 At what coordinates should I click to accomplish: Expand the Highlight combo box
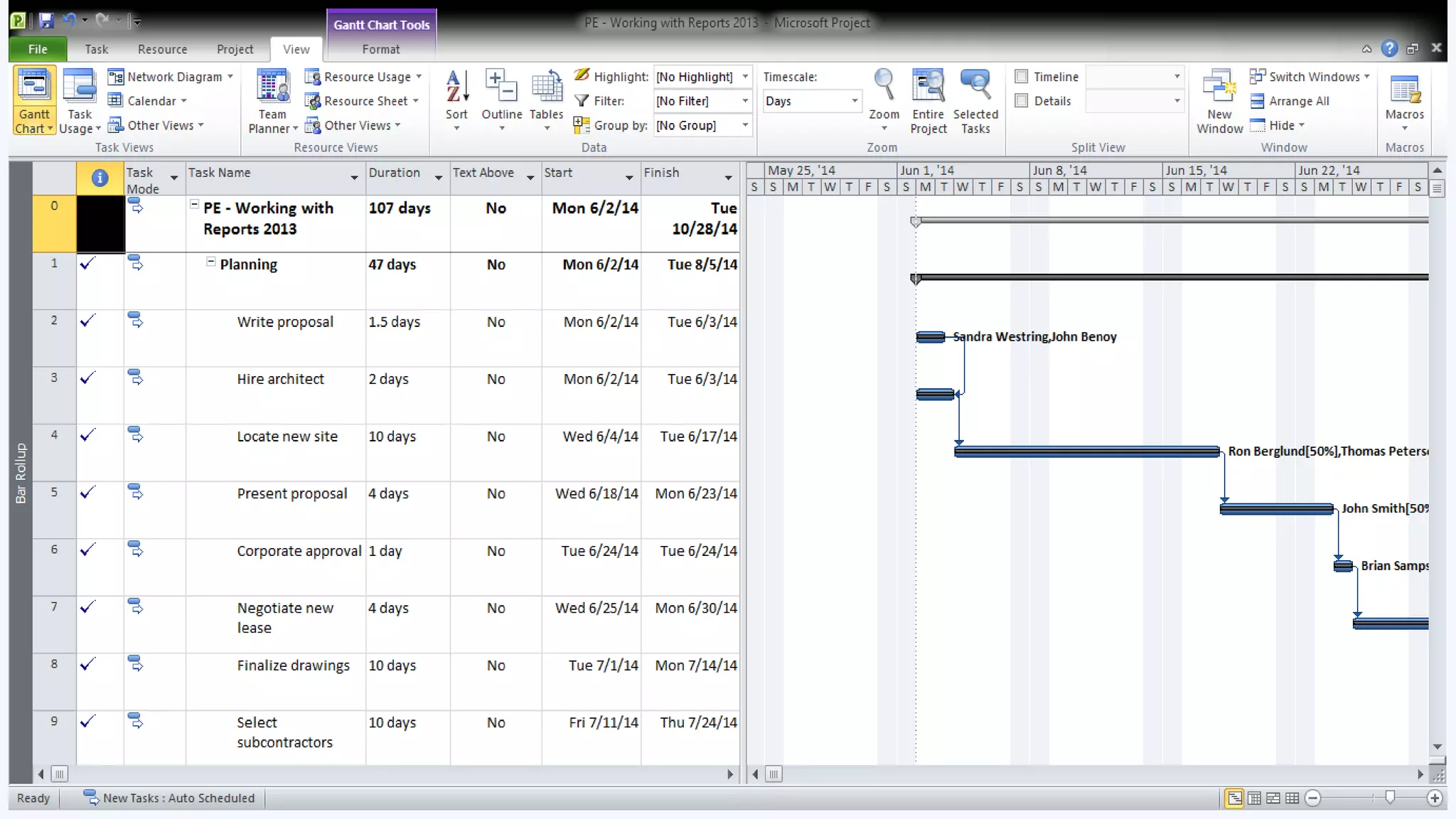click(x=744, y=77)
